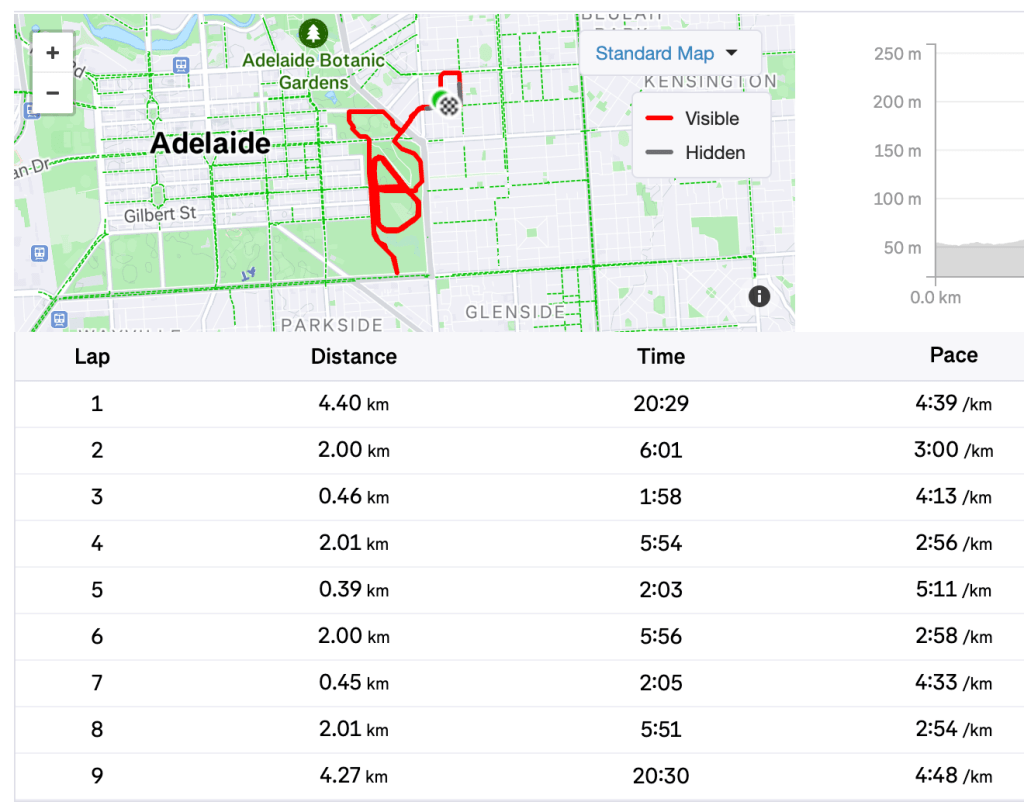The image size is (1024, 802).
Task: Click the Time column header
Action: coord(661,356)
